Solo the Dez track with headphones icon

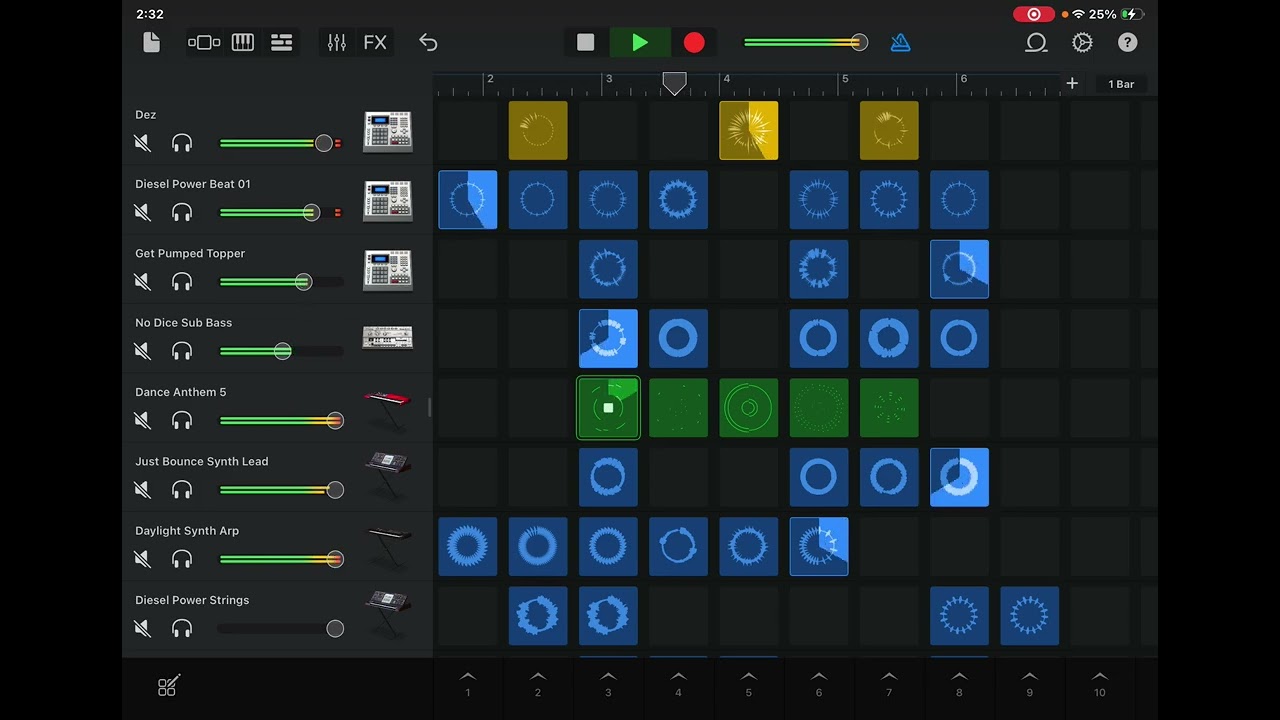pos(182,143)
